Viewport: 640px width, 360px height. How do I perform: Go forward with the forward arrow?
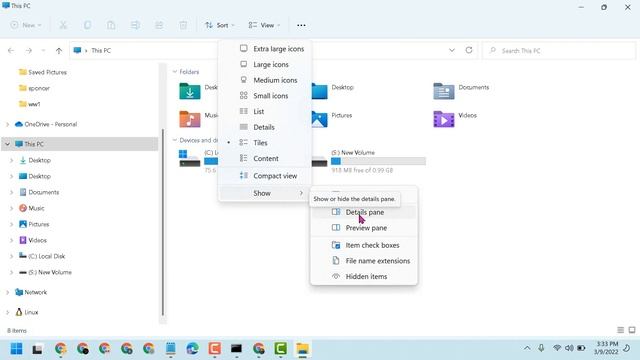[29, 51]
